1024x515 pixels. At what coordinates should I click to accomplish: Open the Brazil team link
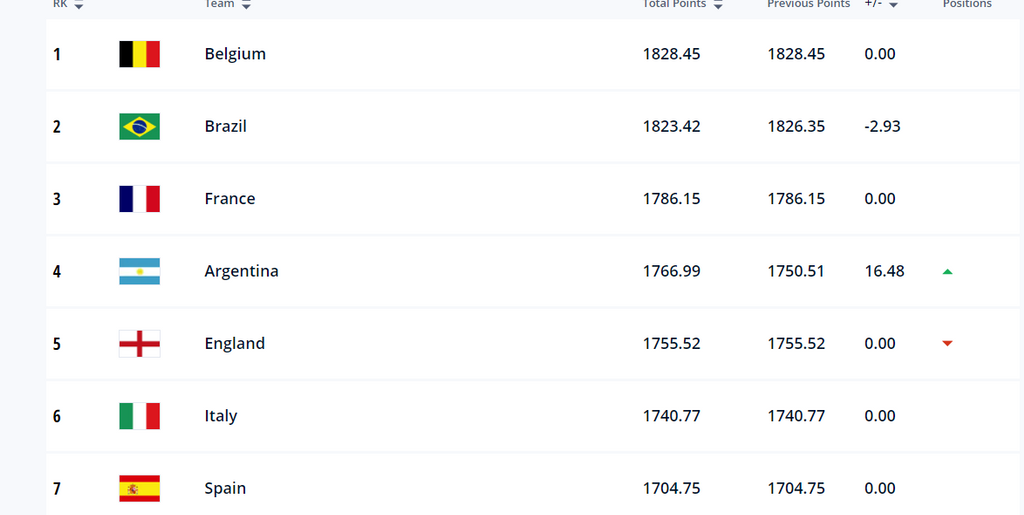coord(225,126)
